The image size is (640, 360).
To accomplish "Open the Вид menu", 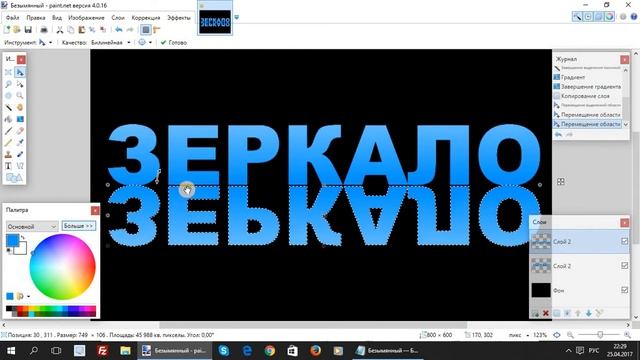I will tap(57, 18).
